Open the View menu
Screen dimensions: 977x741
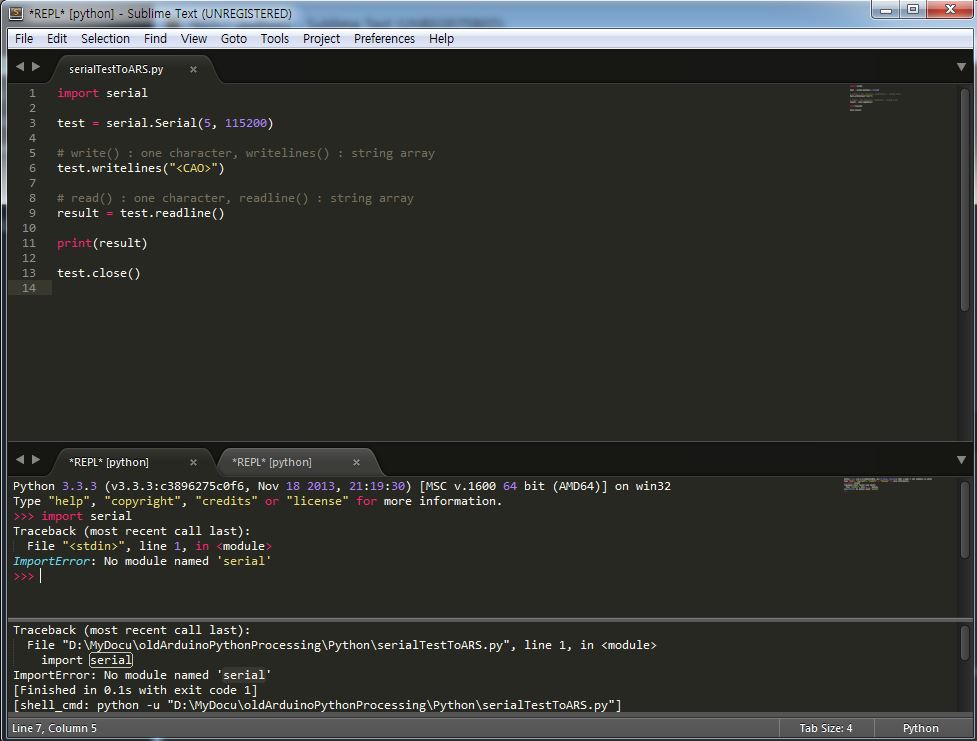pos(194,39)
